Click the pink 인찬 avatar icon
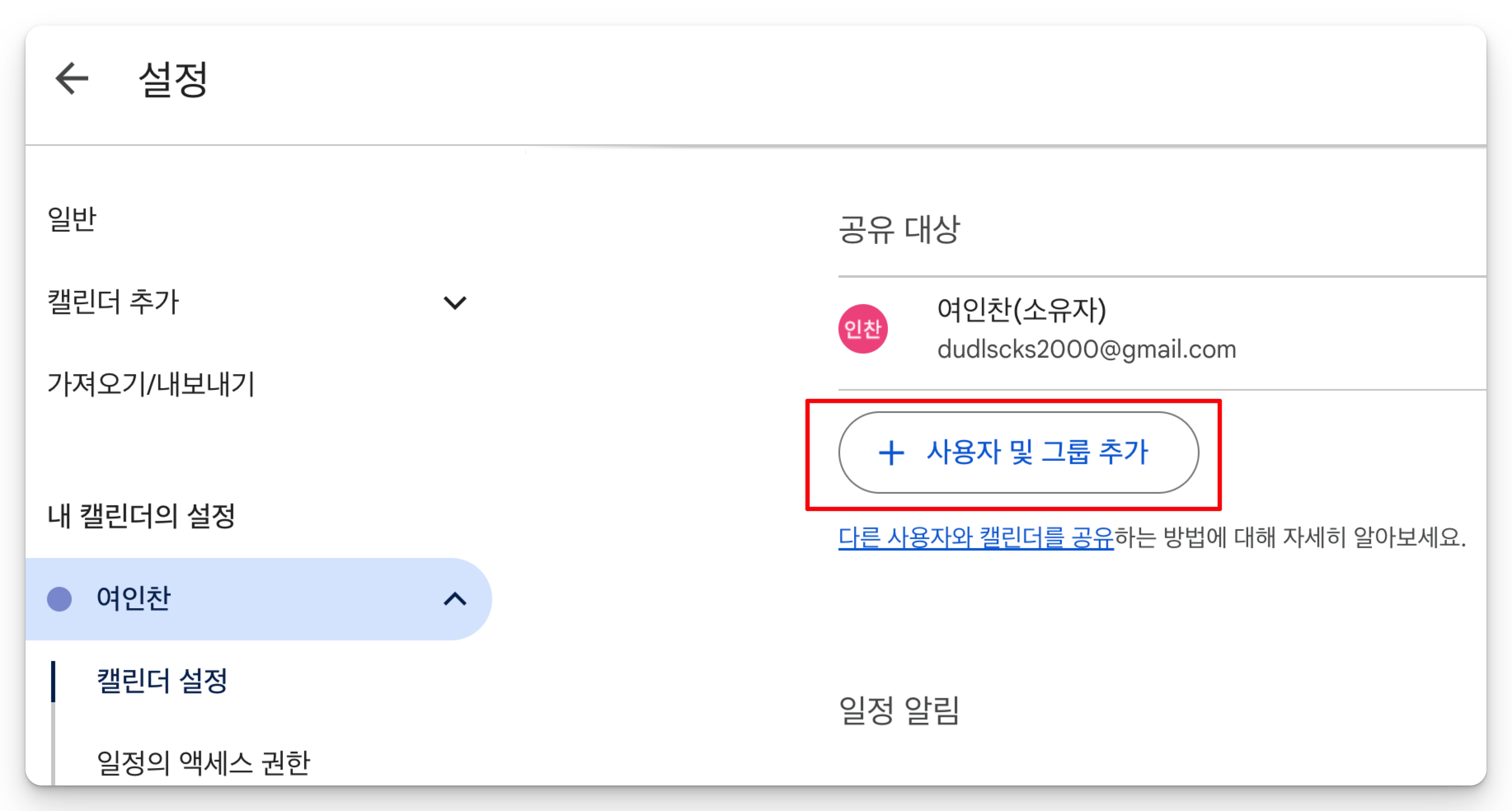The image size is (1512, 811). (x=862, y=328)
